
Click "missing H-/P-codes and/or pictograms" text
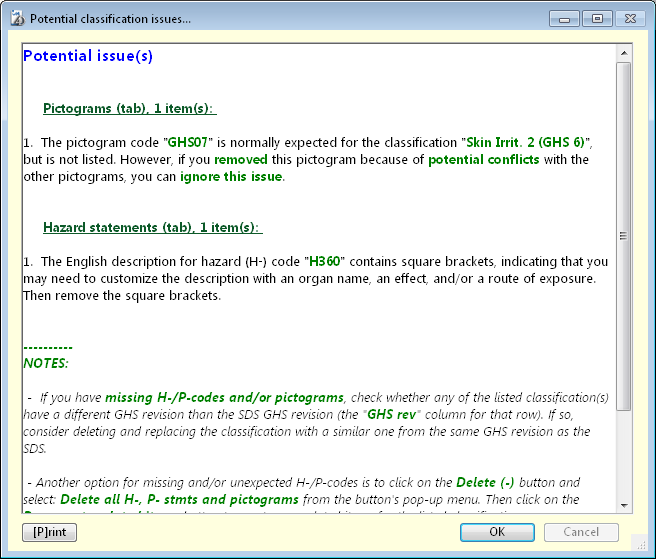point(224,397)
